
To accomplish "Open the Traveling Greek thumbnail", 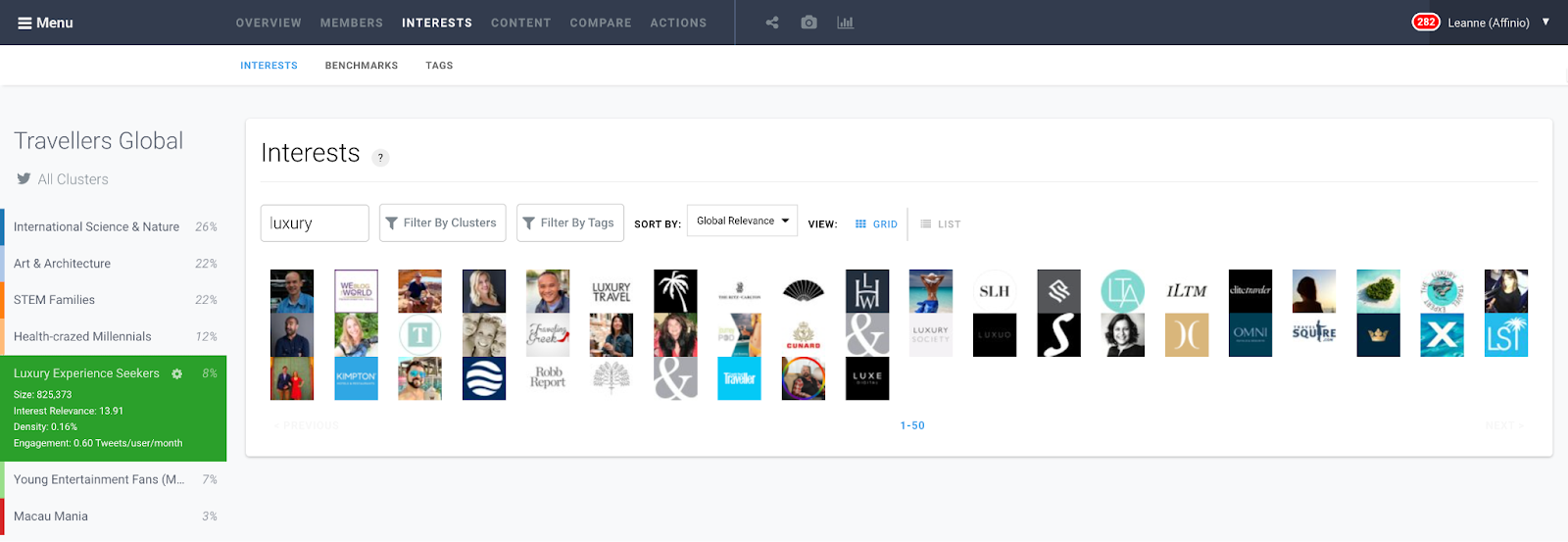I will tap(548, 335).
